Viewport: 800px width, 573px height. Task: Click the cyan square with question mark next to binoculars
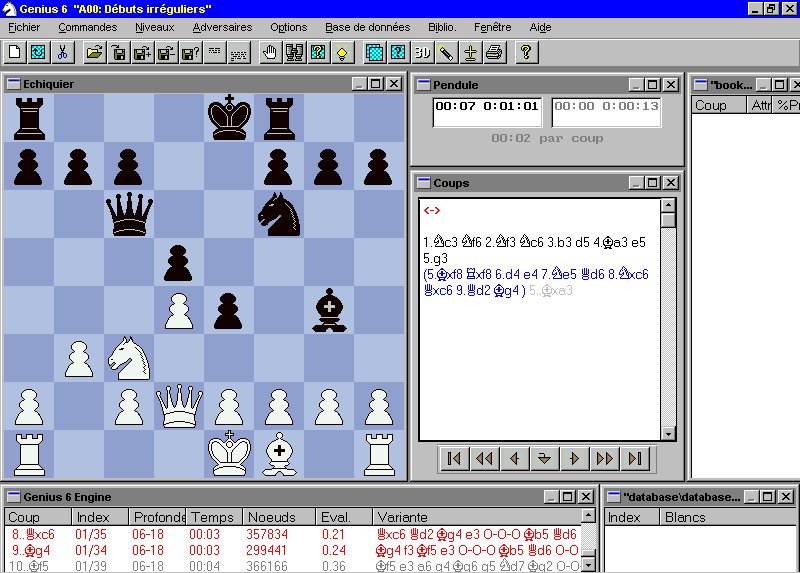tap(318, 52)
